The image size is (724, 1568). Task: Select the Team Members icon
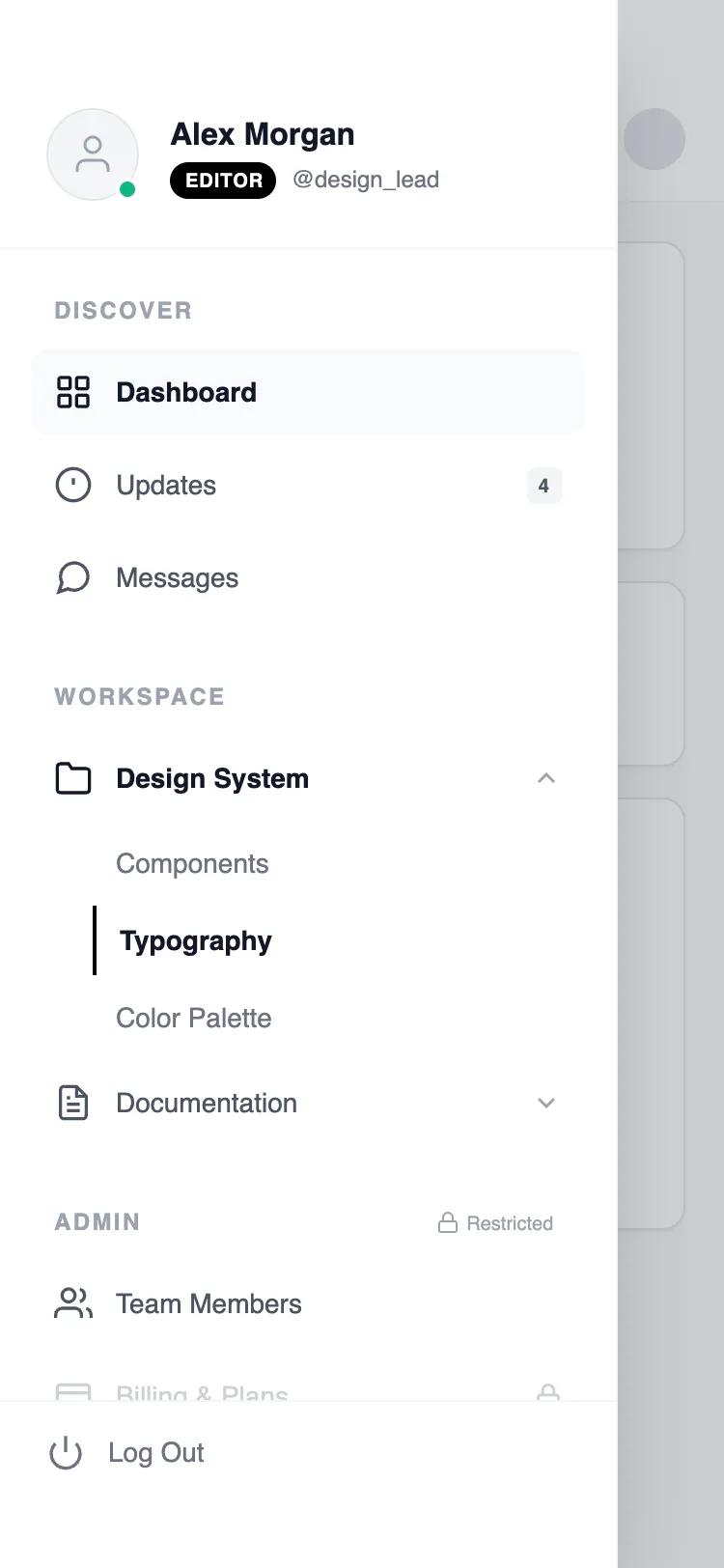pos(72,1303)
